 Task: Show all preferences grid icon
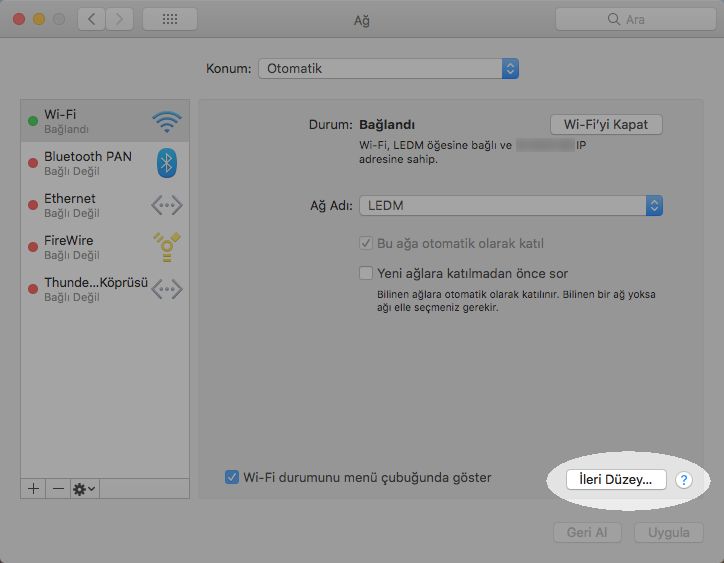(170, 19)
